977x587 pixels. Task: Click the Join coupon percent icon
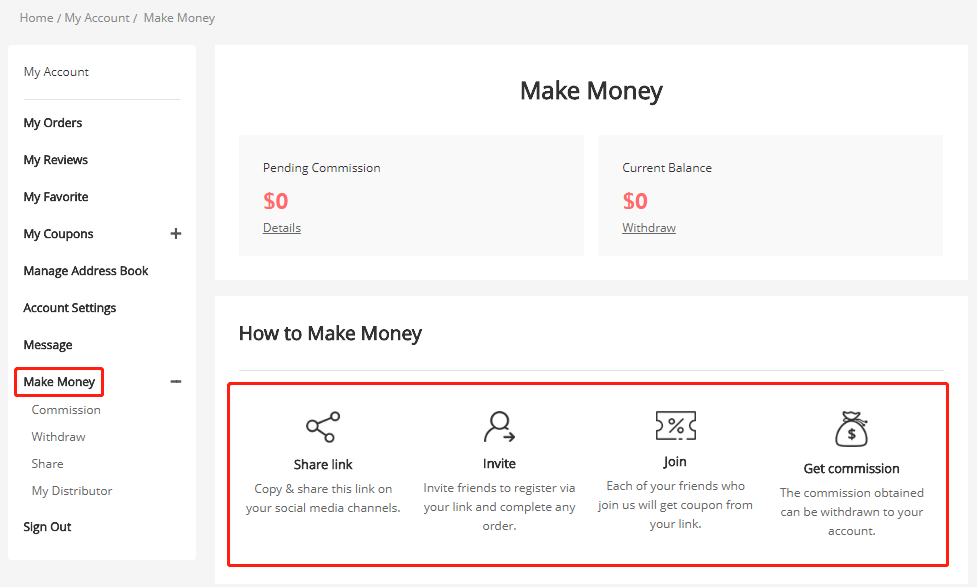click(x=675, y=426)
